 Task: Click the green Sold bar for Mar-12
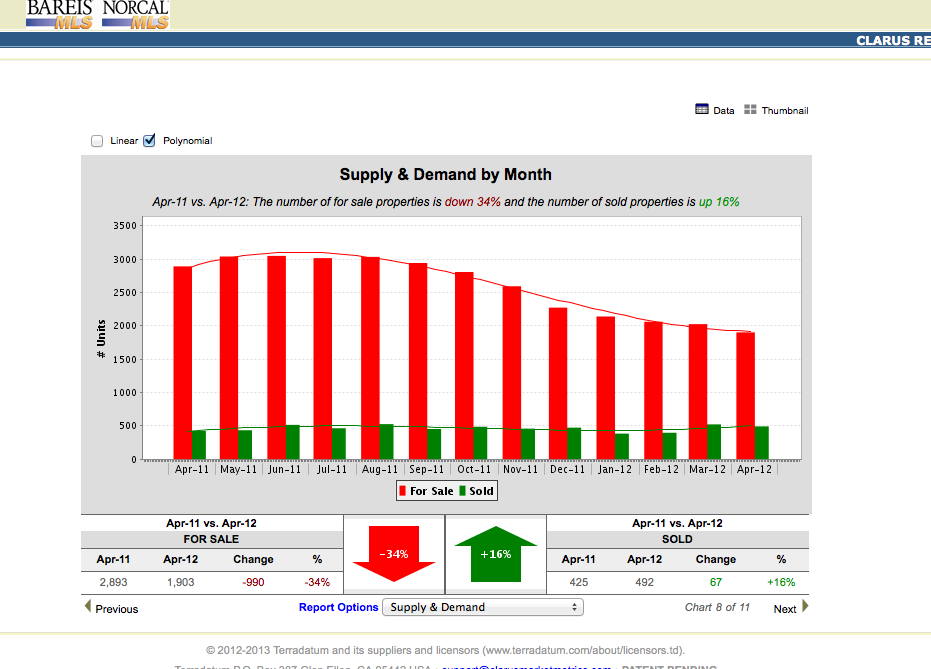(714, 442)
